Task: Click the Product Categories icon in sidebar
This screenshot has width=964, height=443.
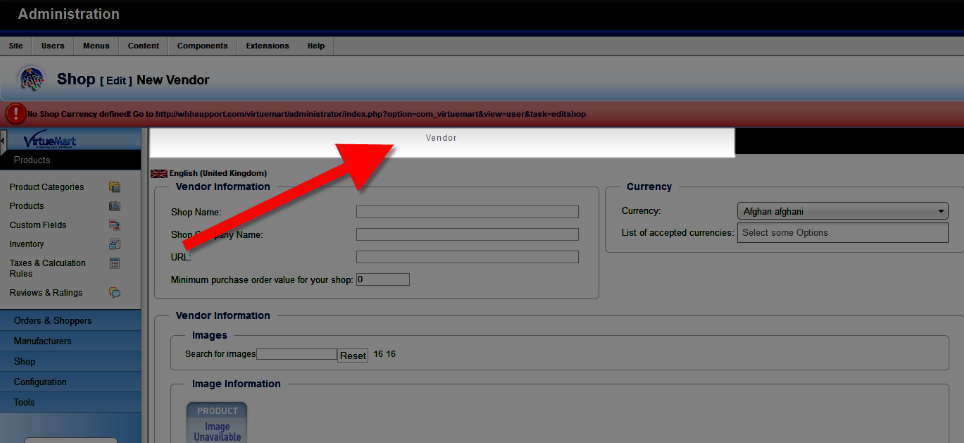Action: point(115,187)
